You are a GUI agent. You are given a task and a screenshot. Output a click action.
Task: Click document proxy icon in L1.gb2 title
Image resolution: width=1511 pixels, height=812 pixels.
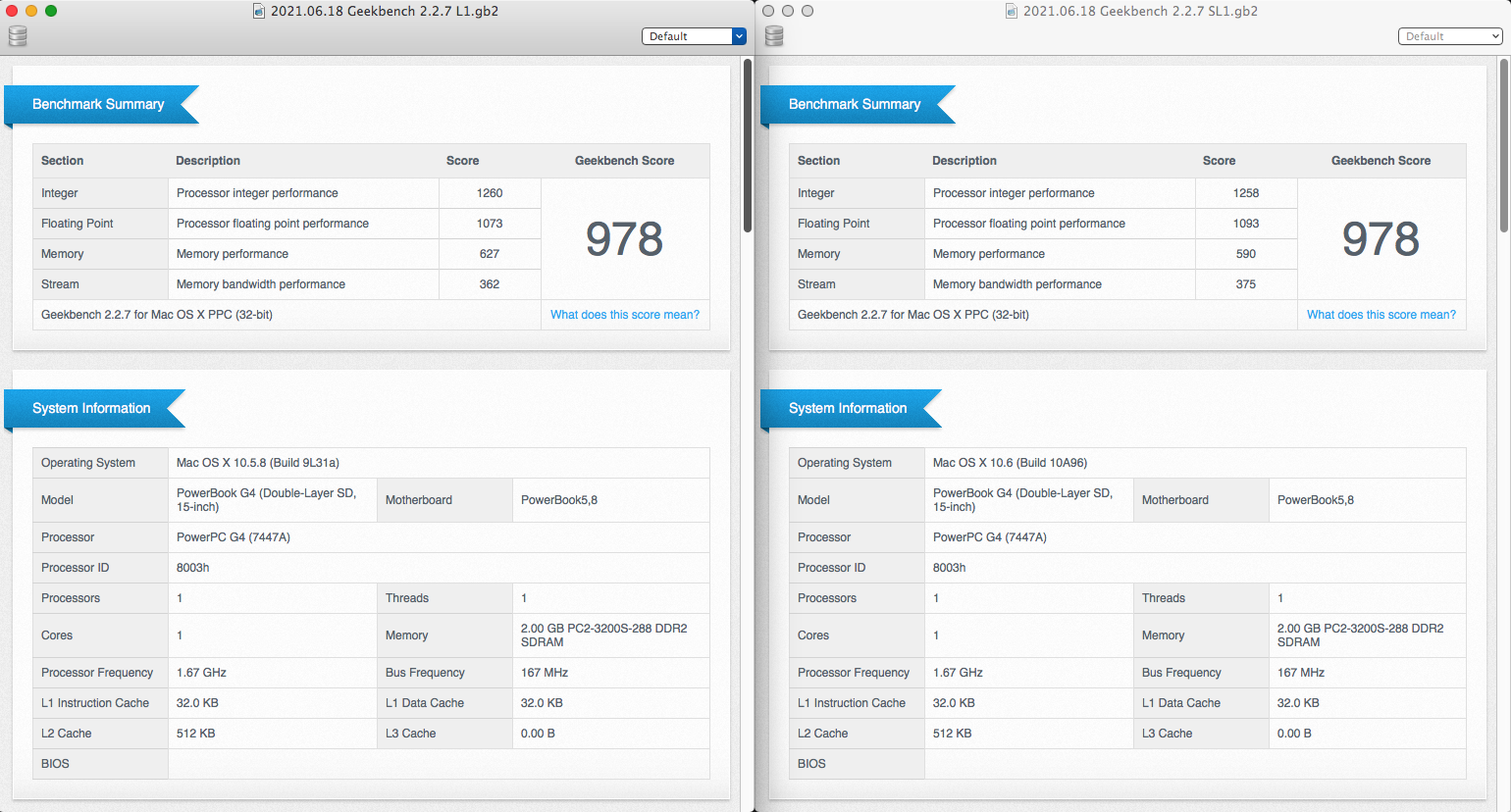(259, 12)
